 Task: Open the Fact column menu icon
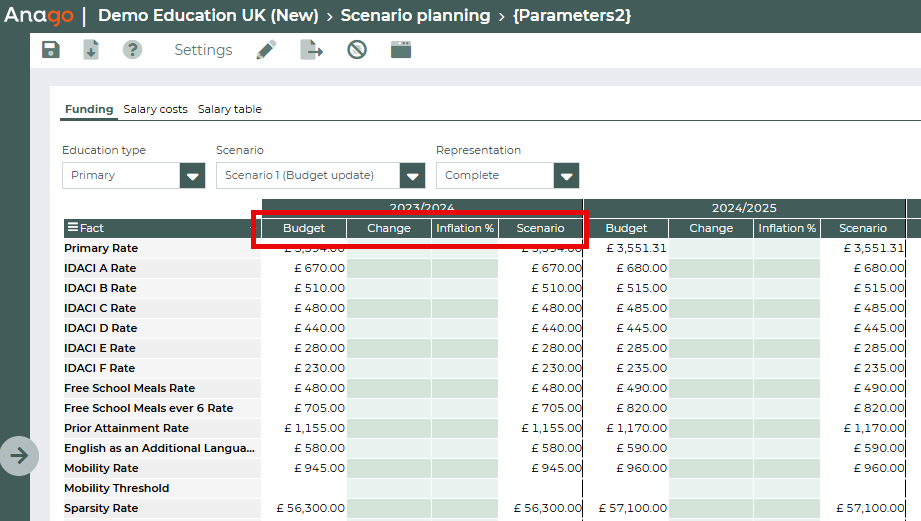72,228
